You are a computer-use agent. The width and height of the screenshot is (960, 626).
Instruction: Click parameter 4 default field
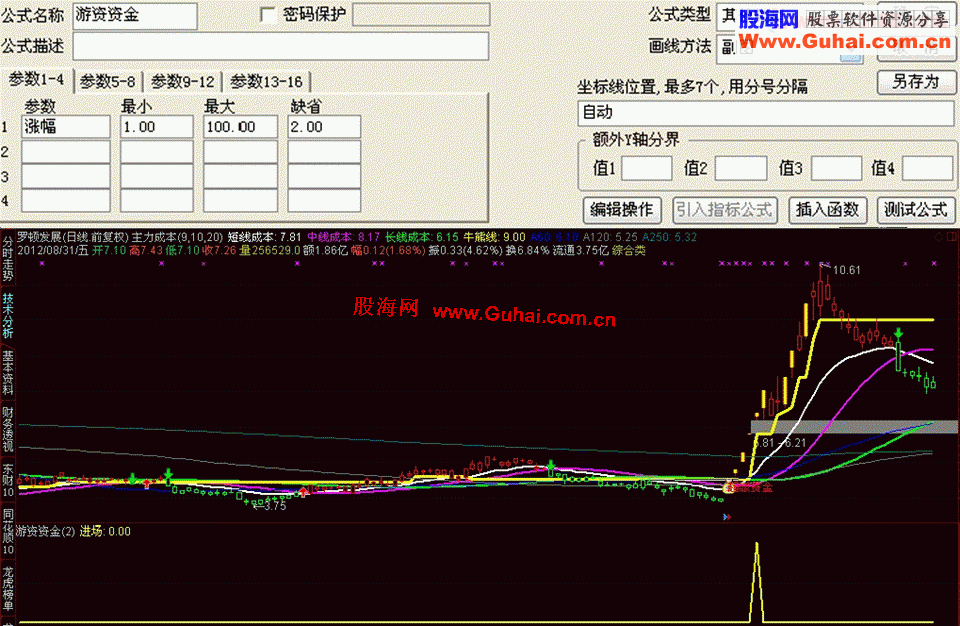[x=324, y=201]
